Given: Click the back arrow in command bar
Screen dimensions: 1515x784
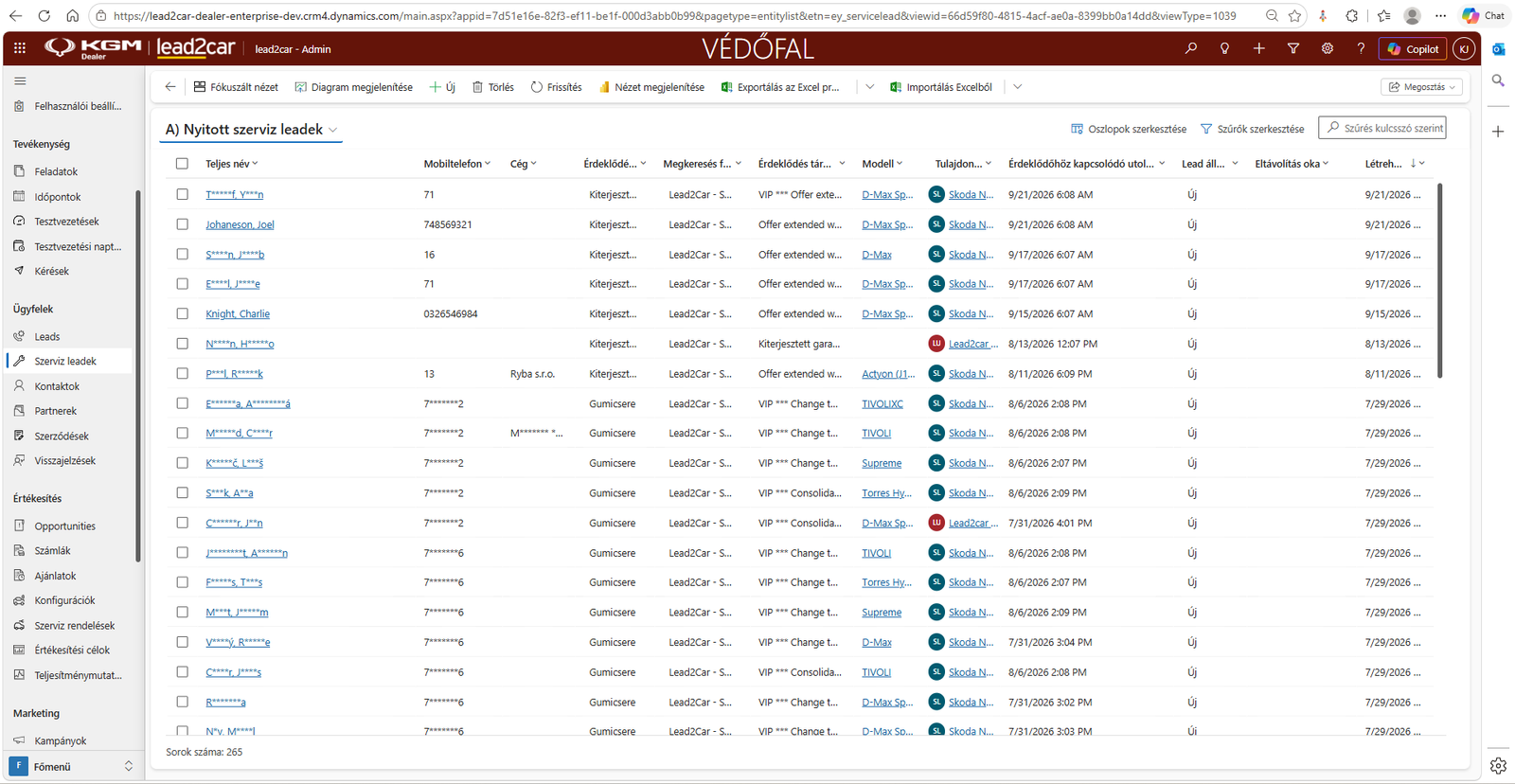Looking at the screenshot, I should click(x=170, y=87).
